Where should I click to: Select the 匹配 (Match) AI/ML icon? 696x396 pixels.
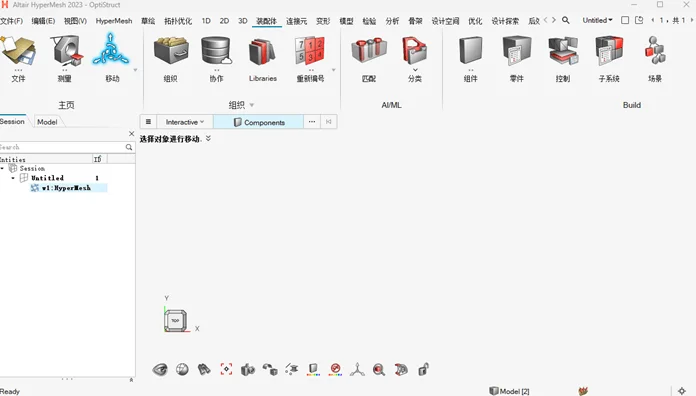click(x=369, y=51)
